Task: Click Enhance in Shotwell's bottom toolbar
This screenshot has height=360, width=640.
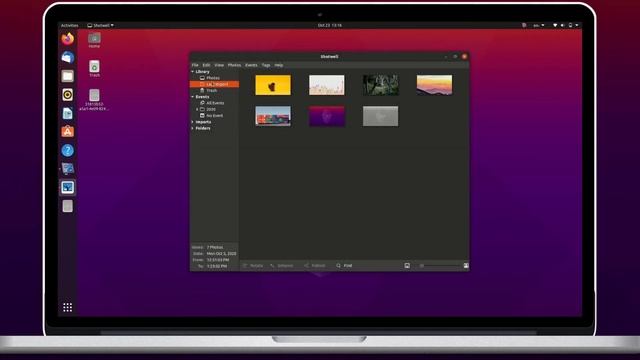Action: [x=282, y=266]
